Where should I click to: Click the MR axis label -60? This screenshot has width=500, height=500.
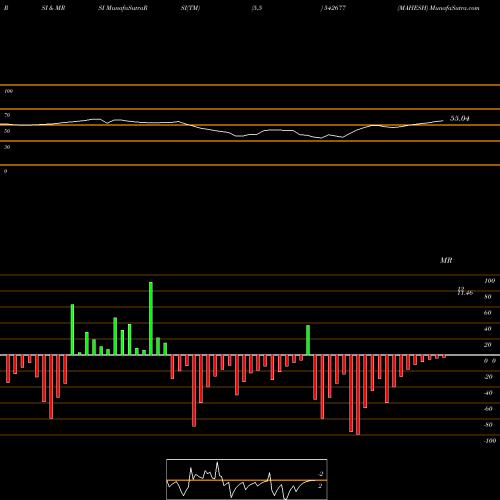click(488, 409)
